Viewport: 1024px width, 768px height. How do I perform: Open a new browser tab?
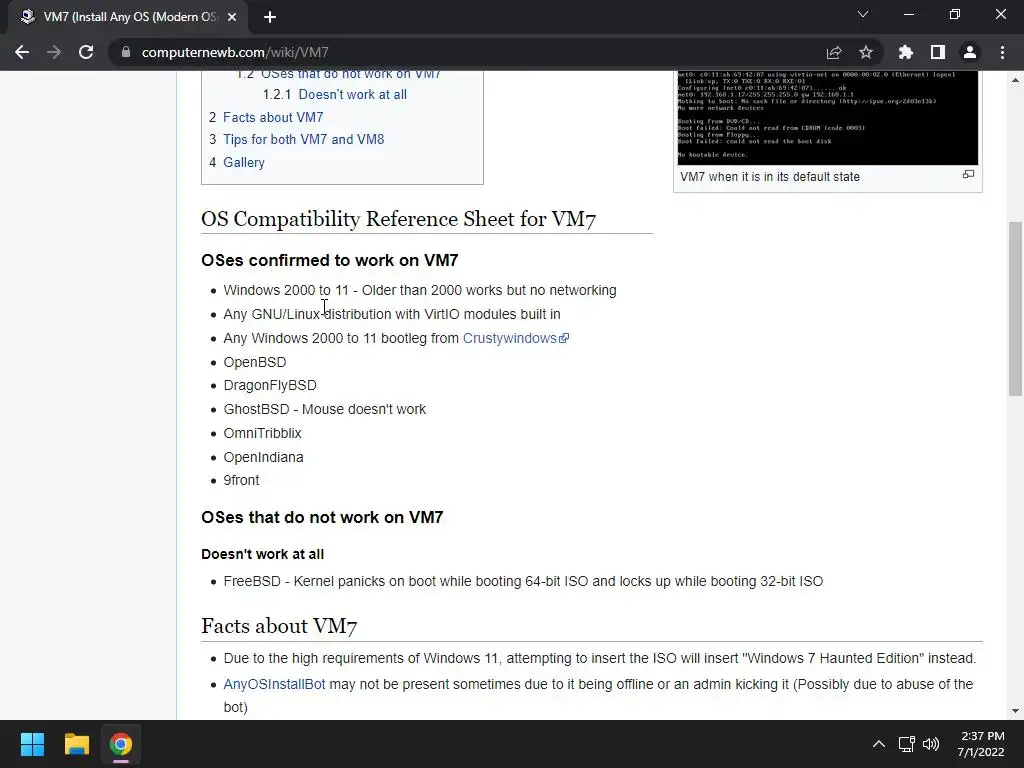coord(270,17)
